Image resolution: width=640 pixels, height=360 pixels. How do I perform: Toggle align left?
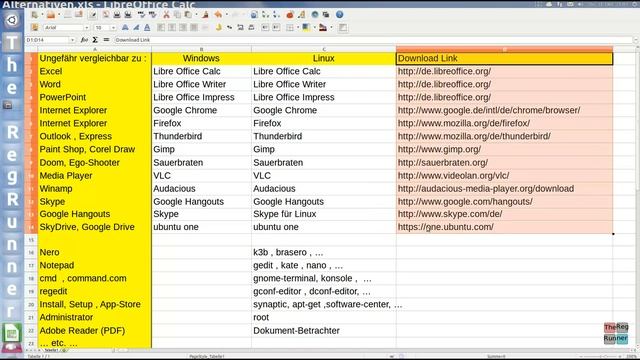click(161, 27)
